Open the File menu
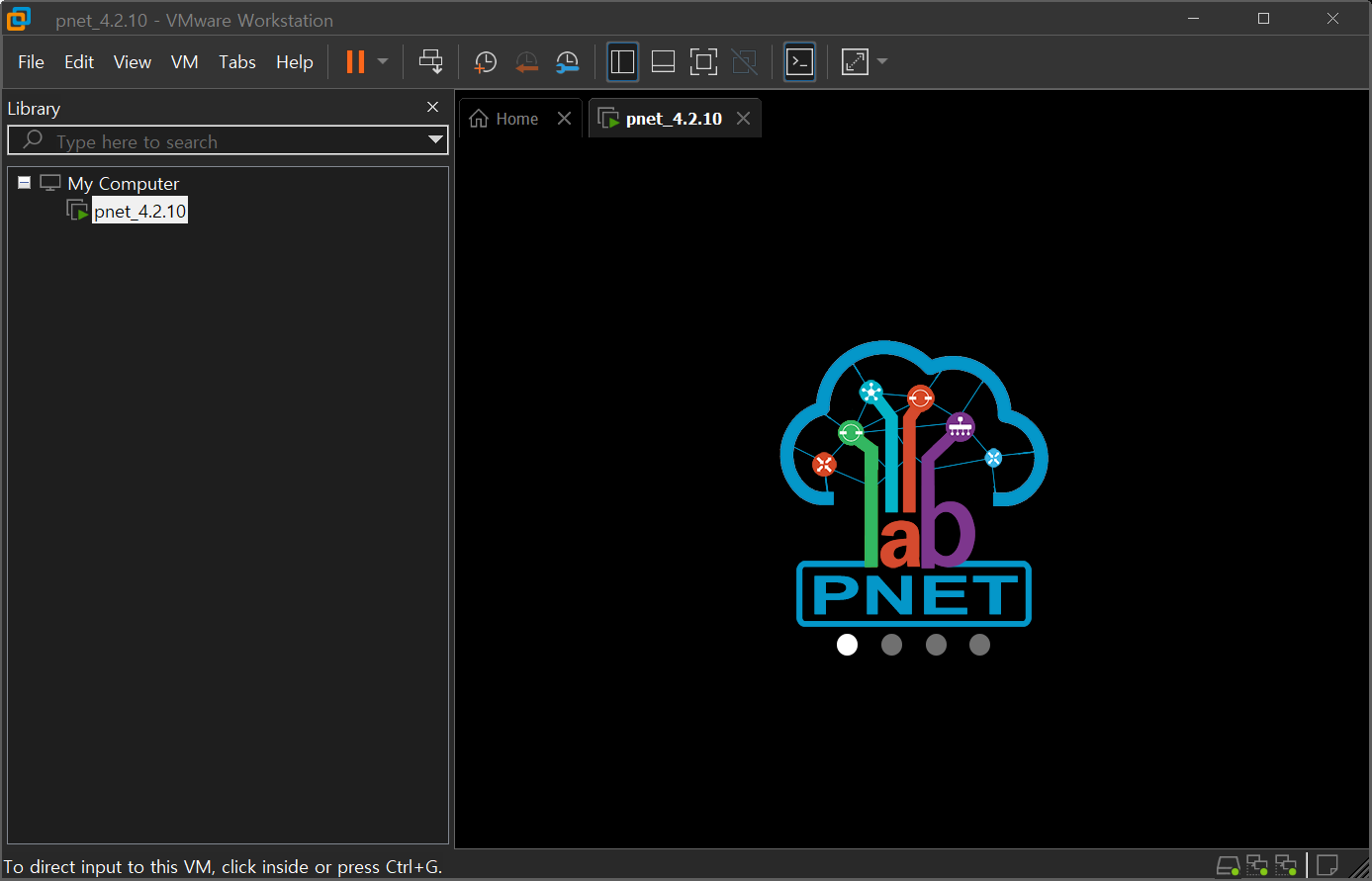 31,61
